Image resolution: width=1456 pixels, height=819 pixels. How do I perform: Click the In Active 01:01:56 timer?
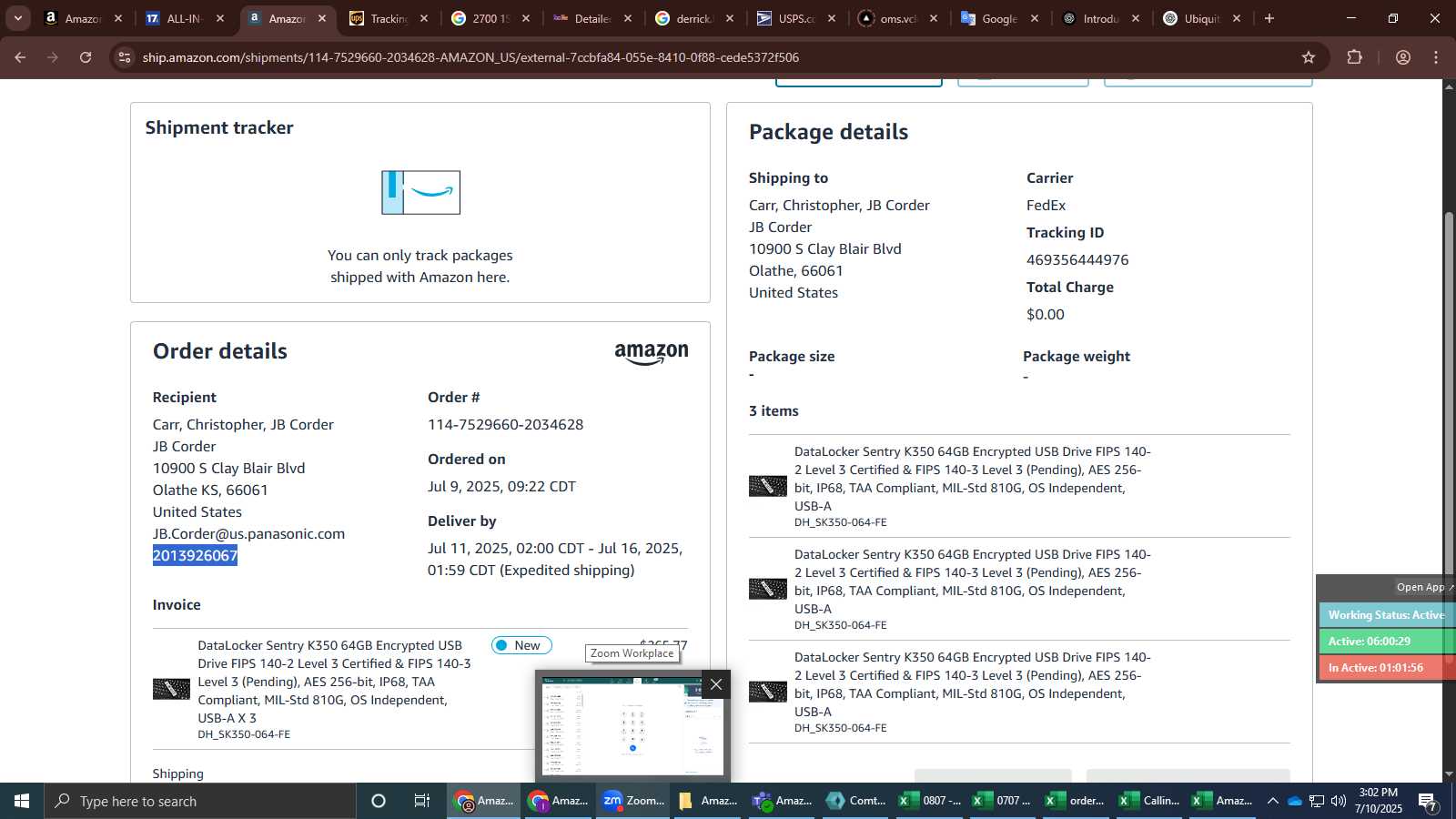pos(1386,668)
